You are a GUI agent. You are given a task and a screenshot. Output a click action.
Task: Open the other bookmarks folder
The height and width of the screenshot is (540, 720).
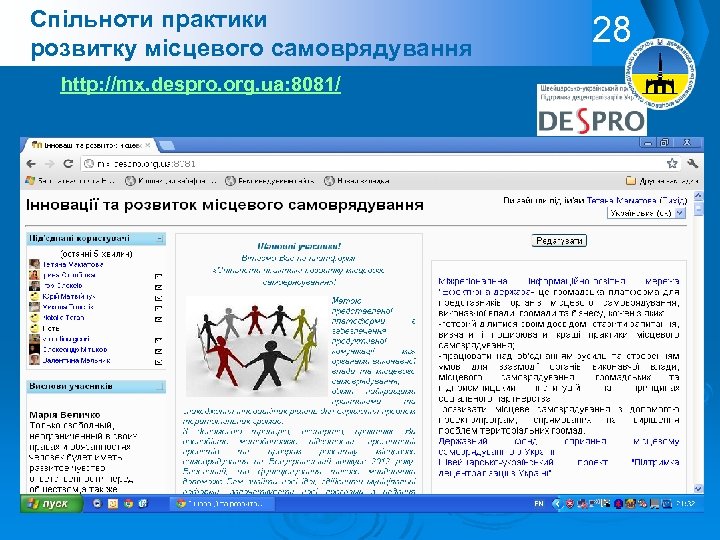662,181
